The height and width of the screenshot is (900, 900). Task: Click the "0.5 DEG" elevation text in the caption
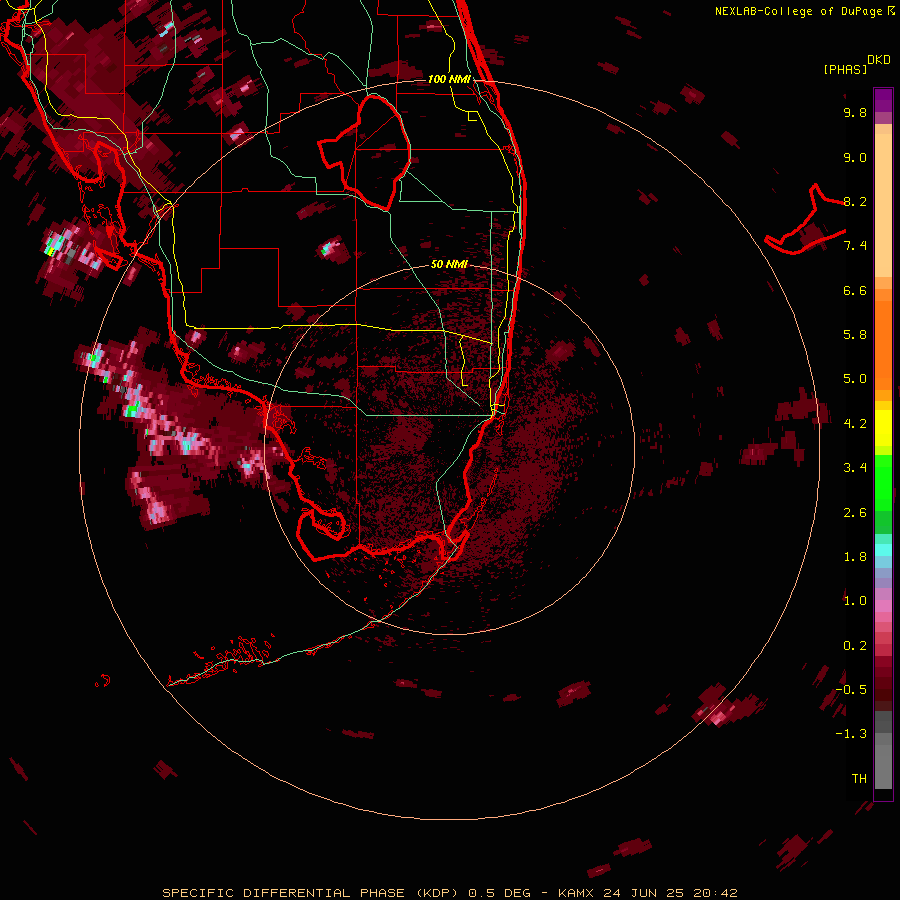[499, 893]
